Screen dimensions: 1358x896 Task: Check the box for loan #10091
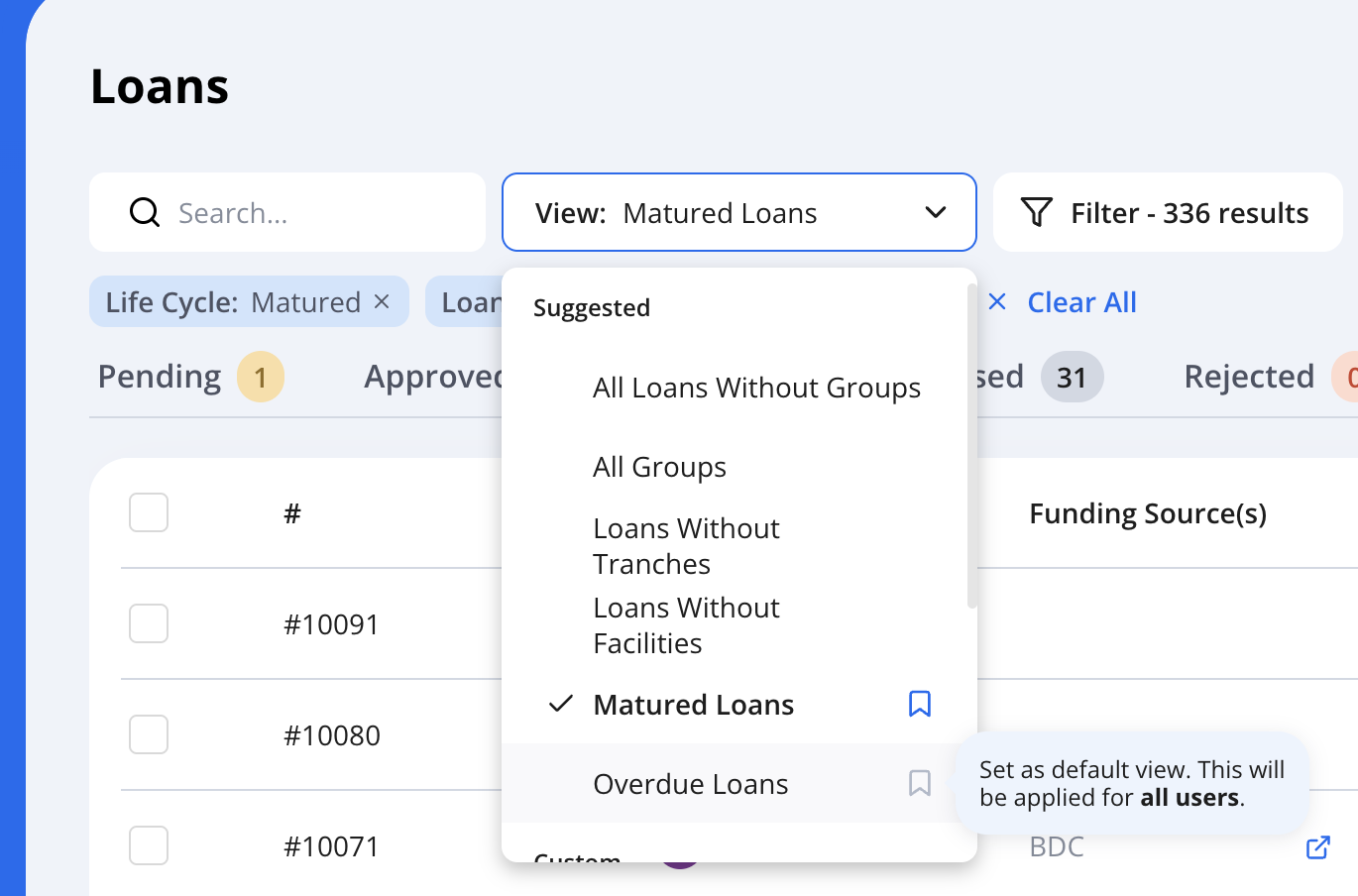pyautogui.click(x=149, y=623)
